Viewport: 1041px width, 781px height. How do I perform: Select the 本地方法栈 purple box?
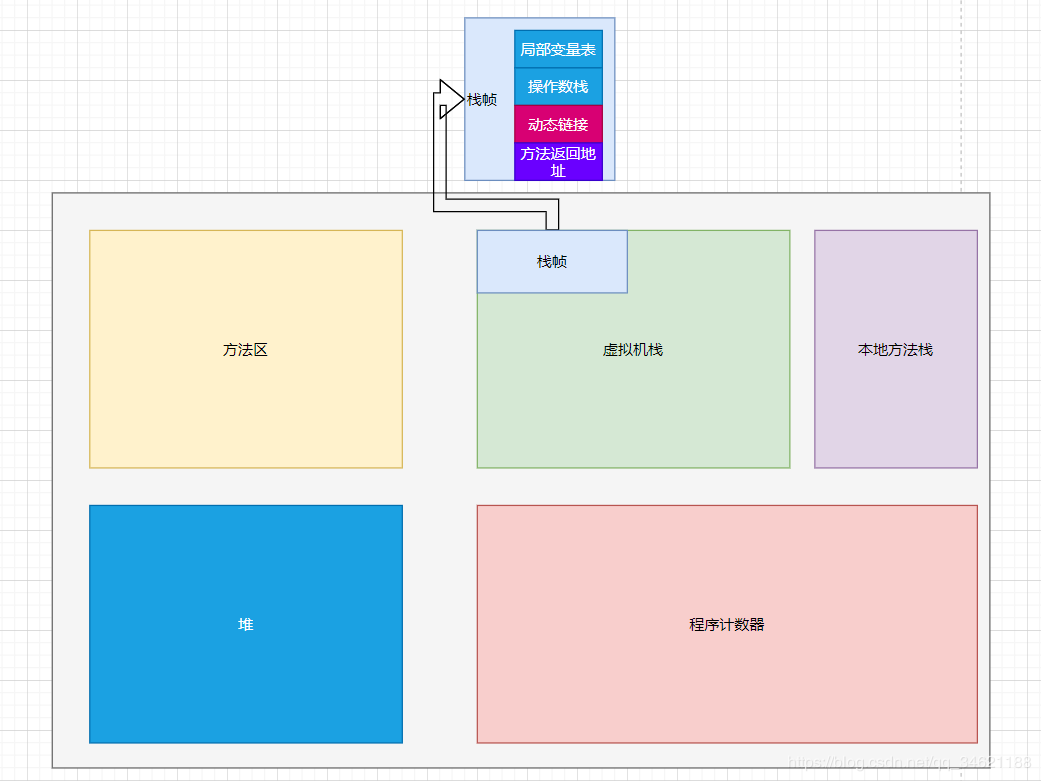896,349
